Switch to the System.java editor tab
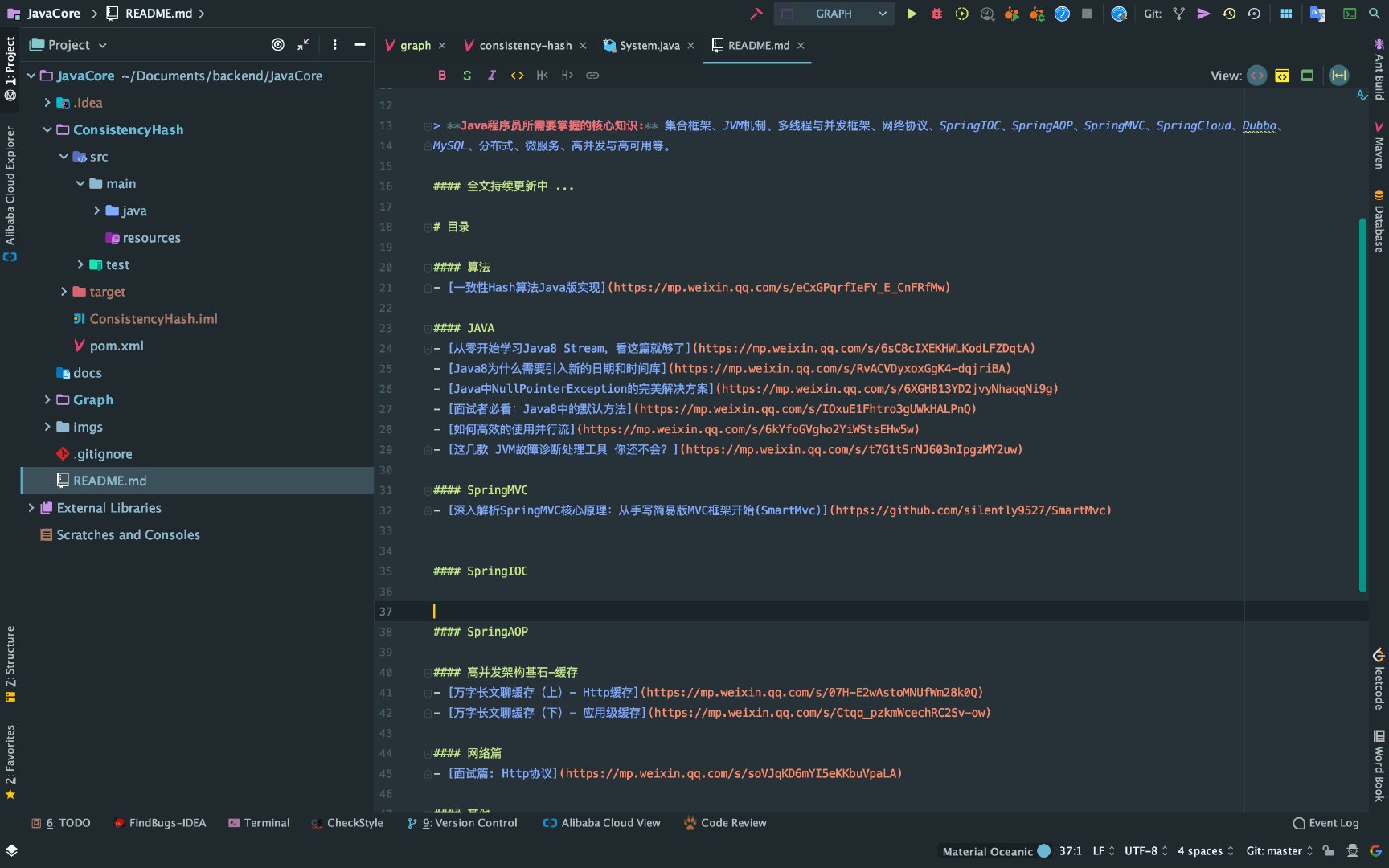 pyautogui.click(x=649, y=46)
